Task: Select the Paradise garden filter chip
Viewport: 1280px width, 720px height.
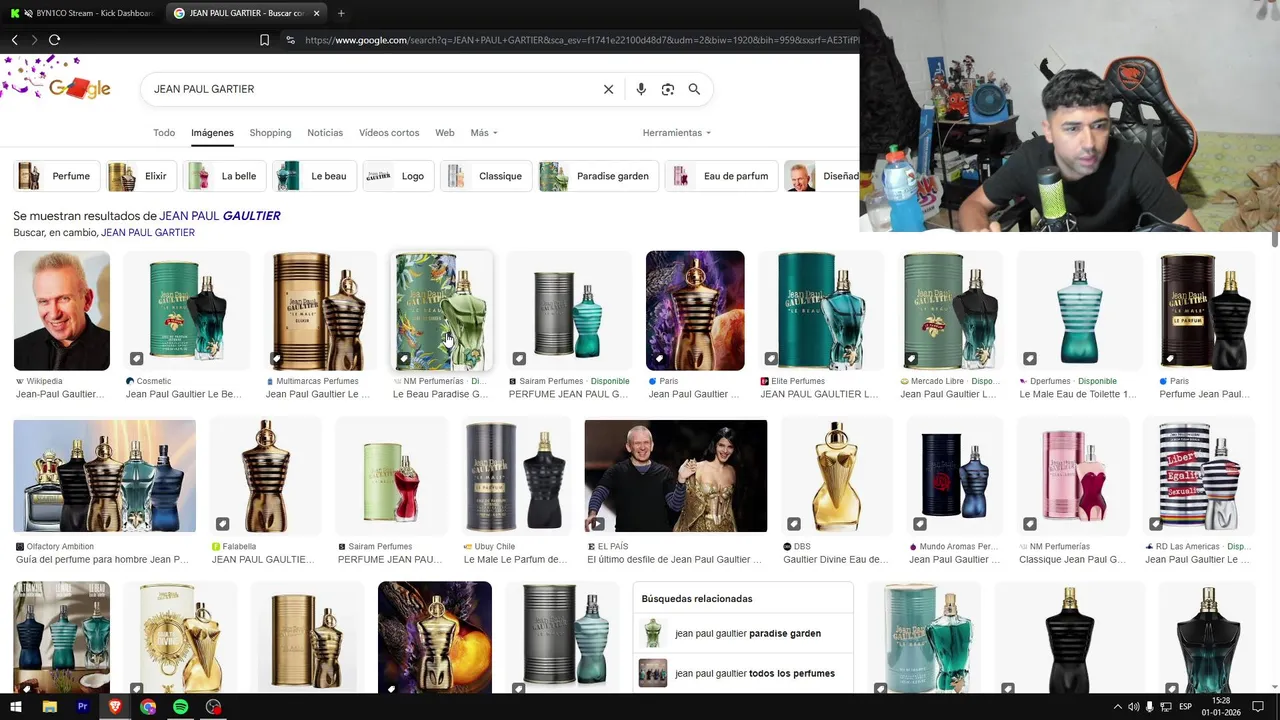Action: tap(598, 176)
